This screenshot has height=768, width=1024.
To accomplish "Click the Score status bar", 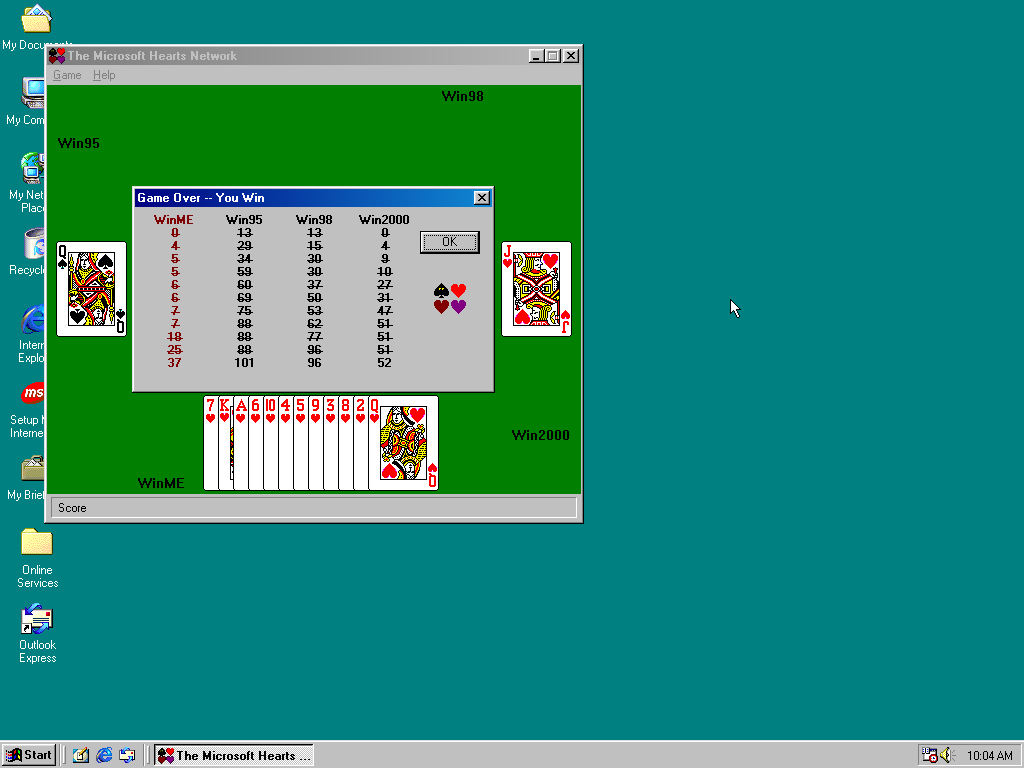I will coord(314,507).
